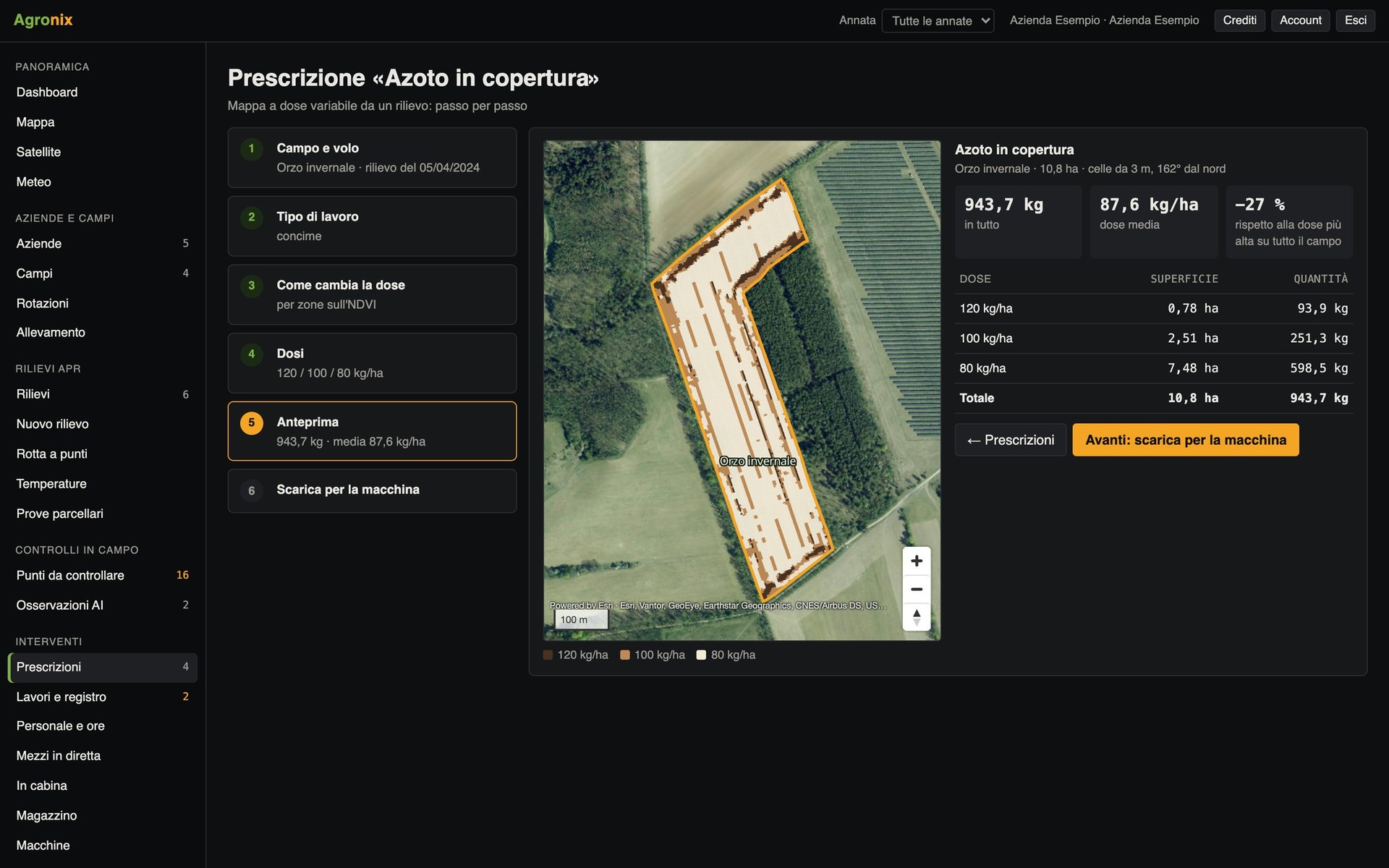Click step 3 number badge for Come cambia la dose
Image resolution: width=1389 pixels, height=868 pixels.
[x=251, y=286]
